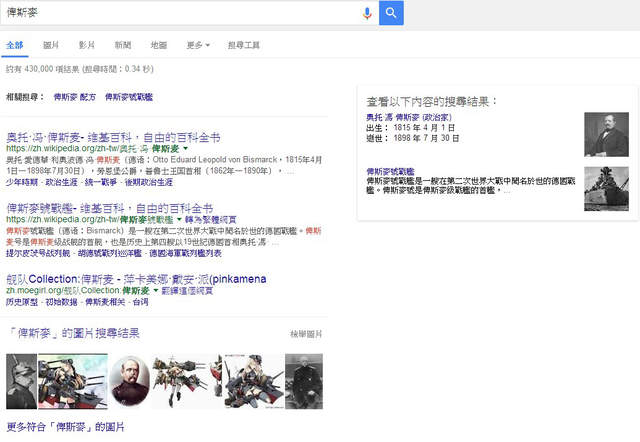Viewport: 640px width, 442px height.
Task: Click the microphone voice search icon
Action: (367, 13)
